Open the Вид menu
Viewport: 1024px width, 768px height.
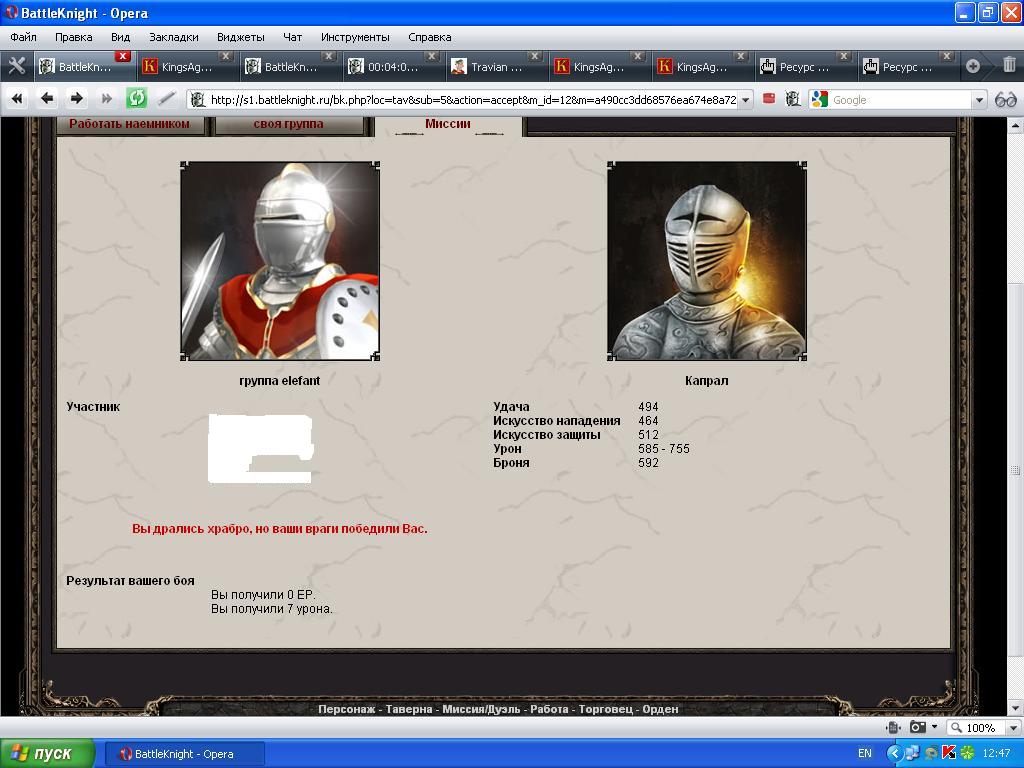click(120, 37)
